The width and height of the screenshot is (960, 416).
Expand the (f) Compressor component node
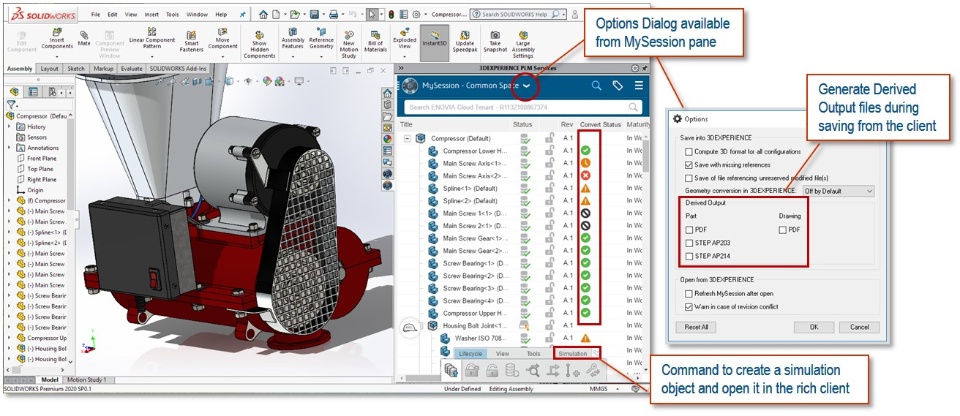tap(9, 200)
